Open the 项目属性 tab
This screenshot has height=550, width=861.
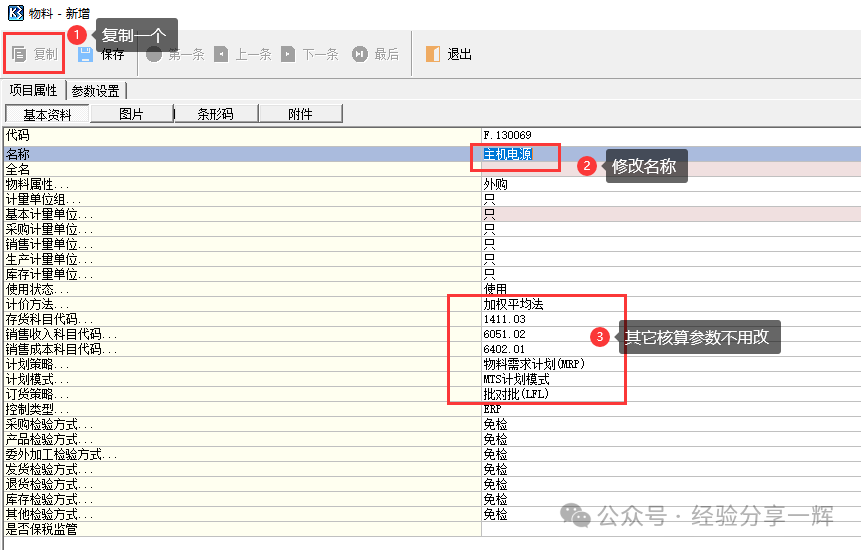tap(33, 91)
